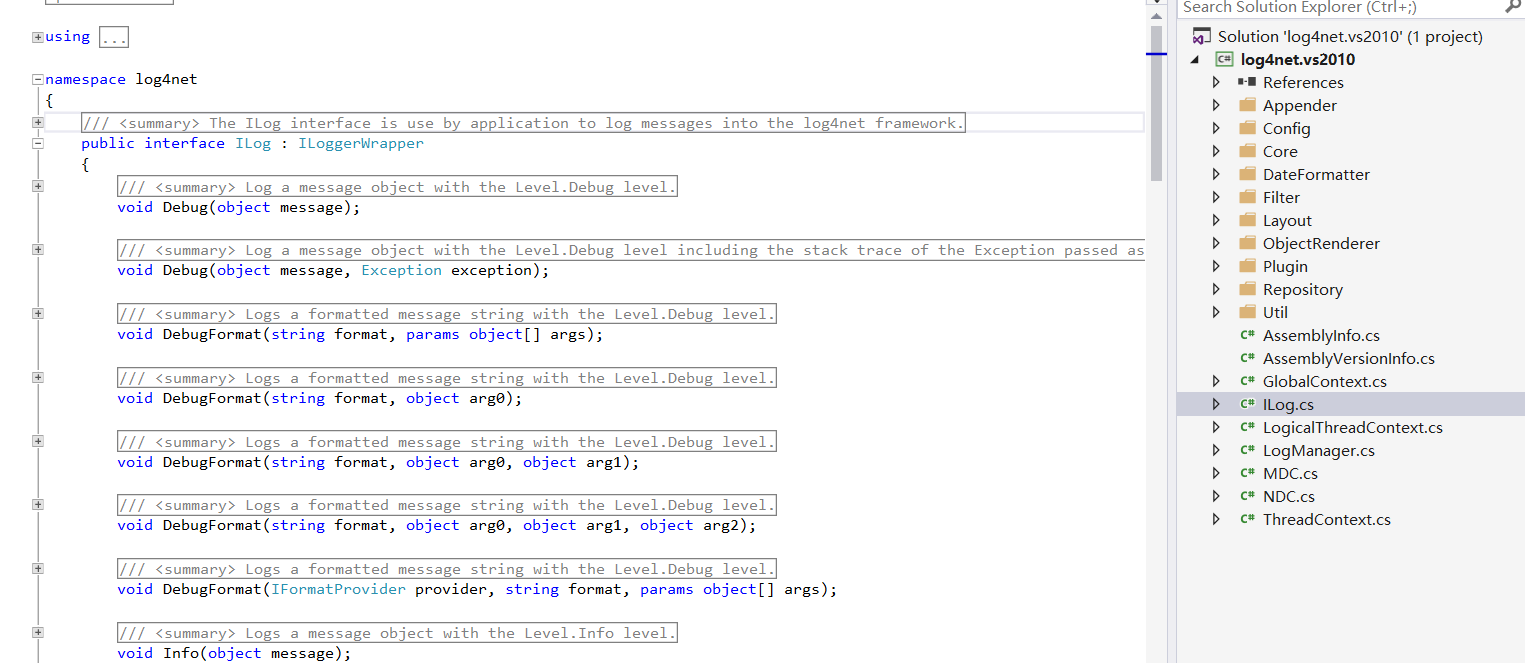The image size is (1525, 663).
Task: Click the DateFormatter folder icon
Action: tap(1247, 174)
